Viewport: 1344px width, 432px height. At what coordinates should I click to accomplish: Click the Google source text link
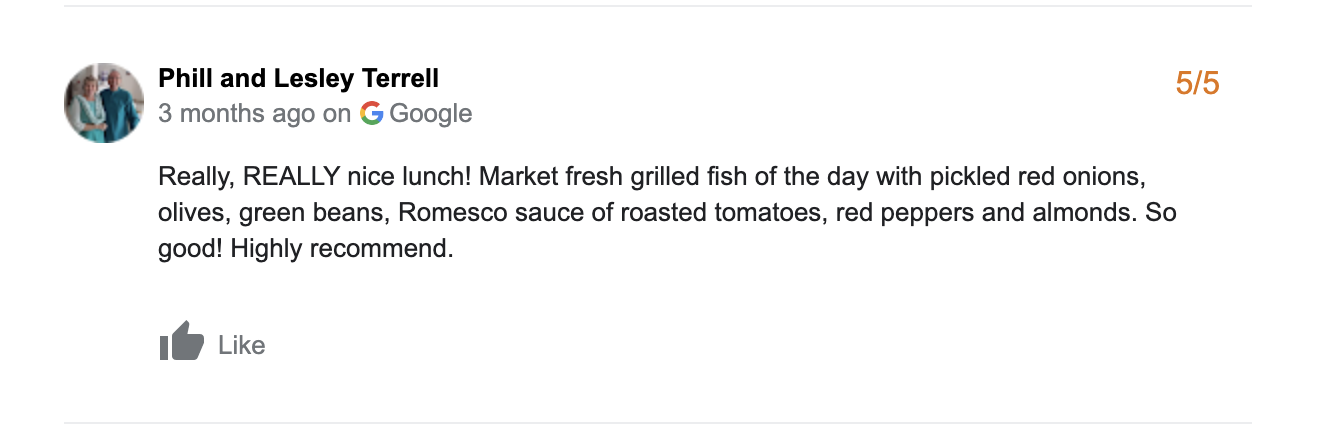[x=430, y=113]
